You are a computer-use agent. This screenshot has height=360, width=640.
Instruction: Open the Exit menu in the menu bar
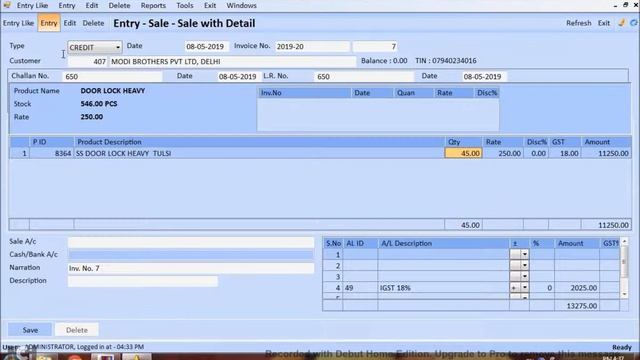pos(210,6)
